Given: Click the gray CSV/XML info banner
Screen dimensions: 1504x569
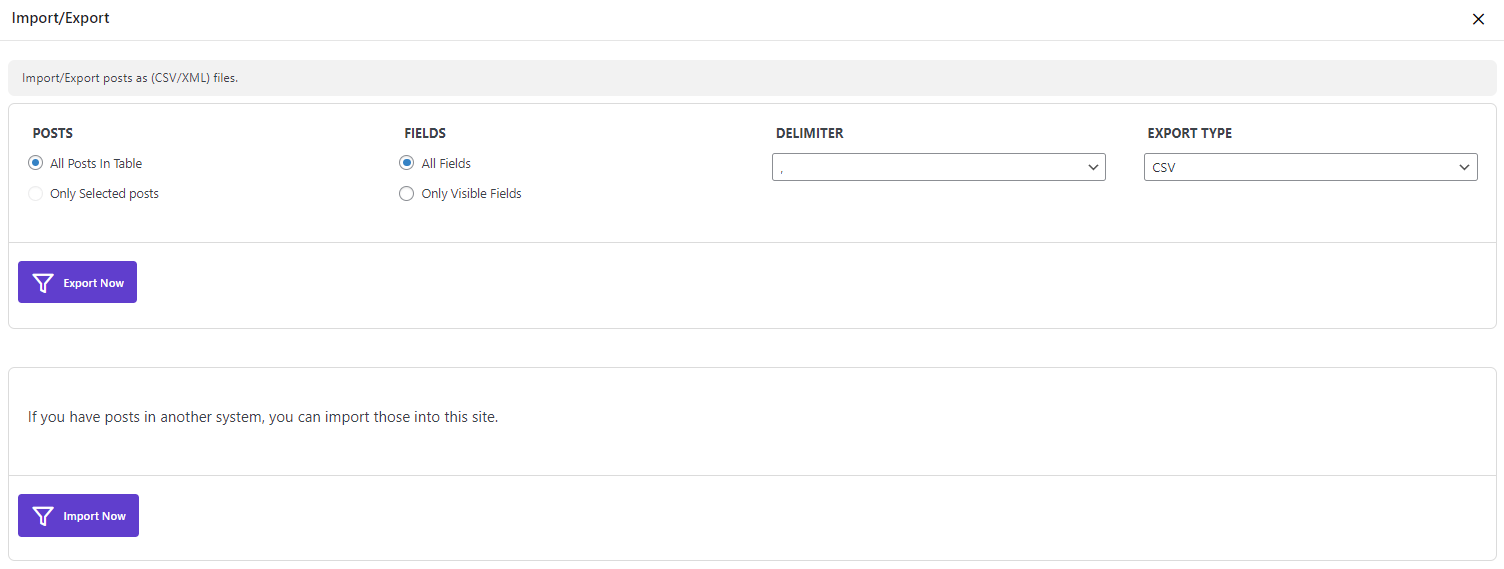Looking at the screenshot, I should pyautogui.click(x=752, y=78).
